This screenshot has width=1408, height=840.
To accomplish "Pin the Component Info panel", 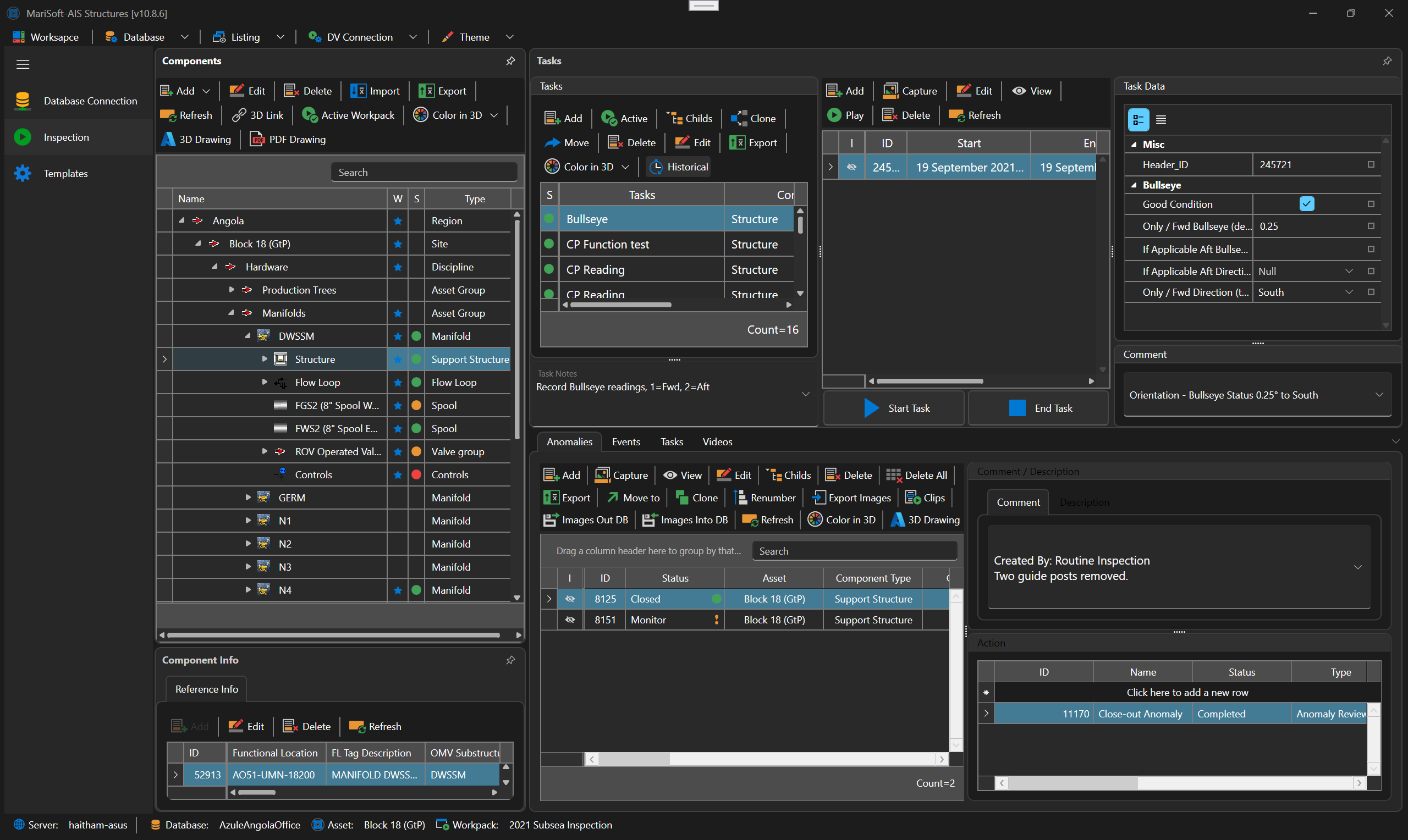I will pos(510,660).
